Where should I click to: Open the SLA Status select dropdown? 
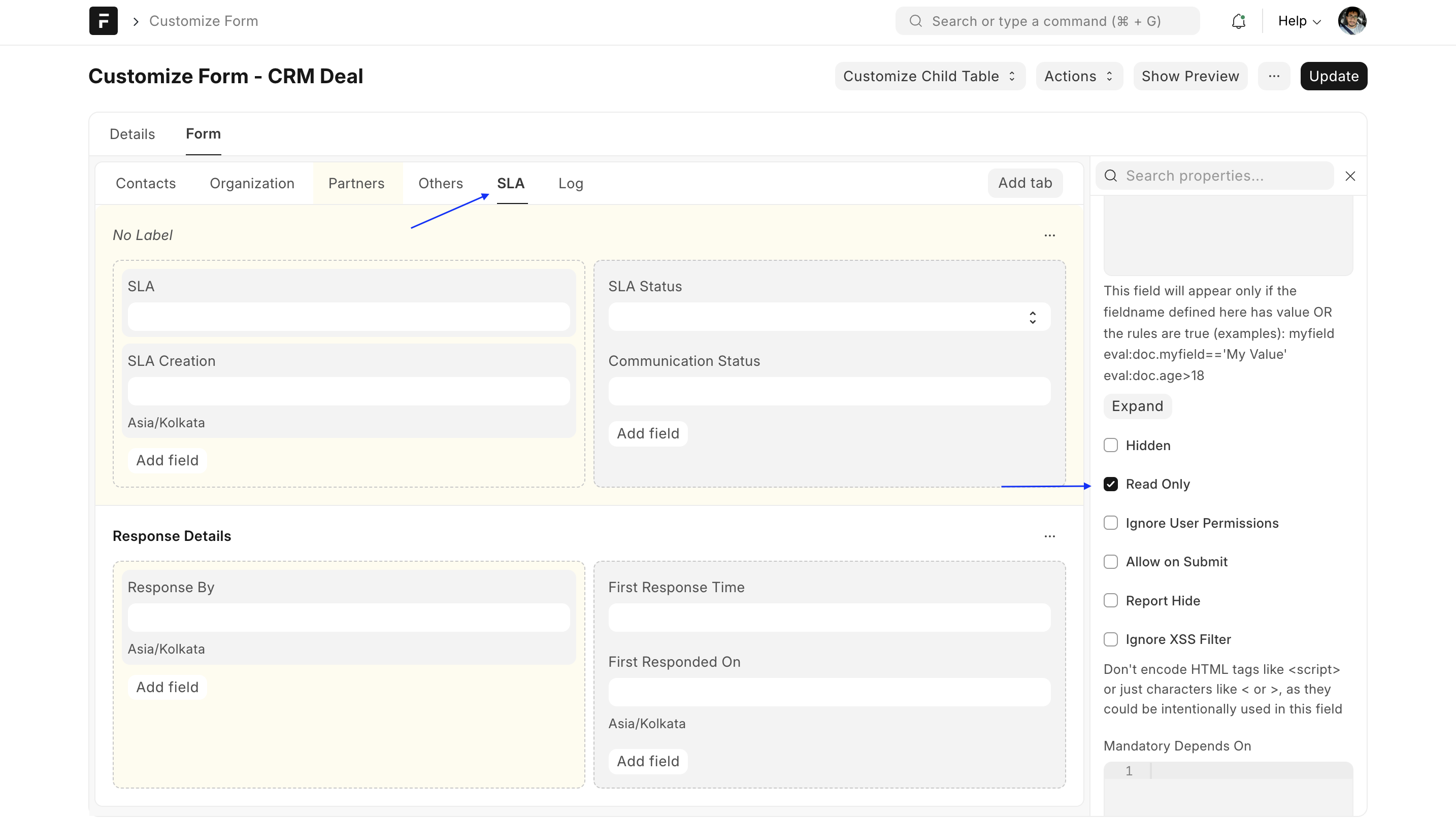[x=829, y=317]
